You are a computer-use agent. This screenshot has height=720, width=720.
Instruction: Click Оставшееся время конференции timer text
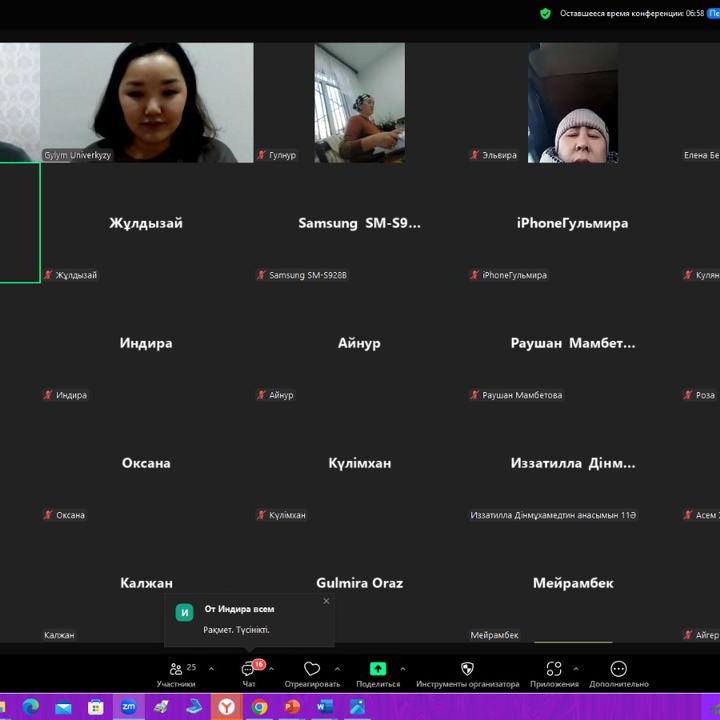coord(632,13)
